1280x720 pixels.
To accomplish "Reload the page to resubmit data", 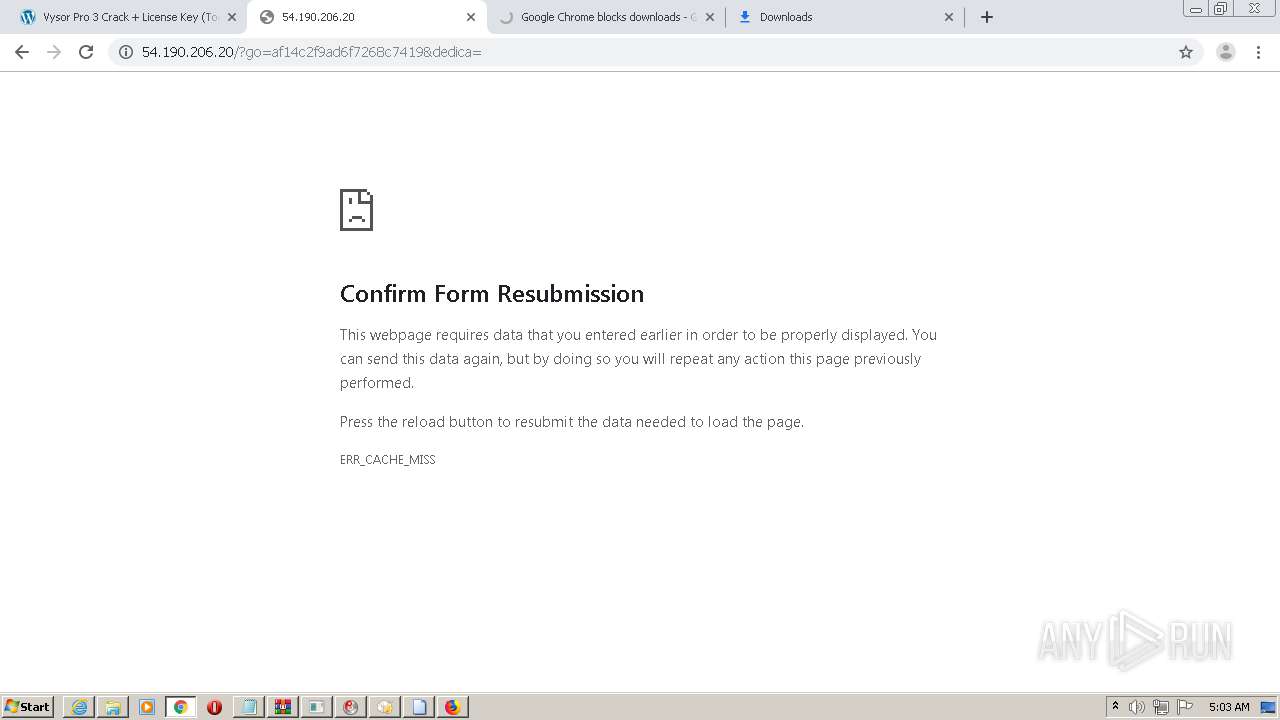I will pos(86,52).
